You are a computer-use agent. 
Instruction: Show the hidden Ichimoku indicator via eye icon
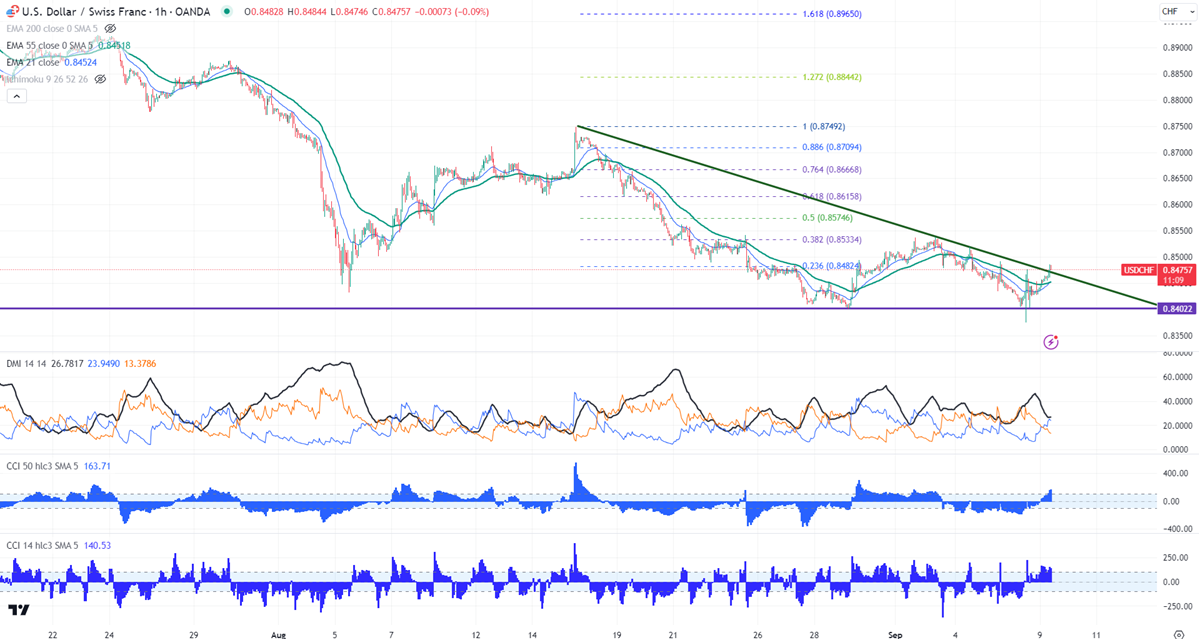[100, 79]
